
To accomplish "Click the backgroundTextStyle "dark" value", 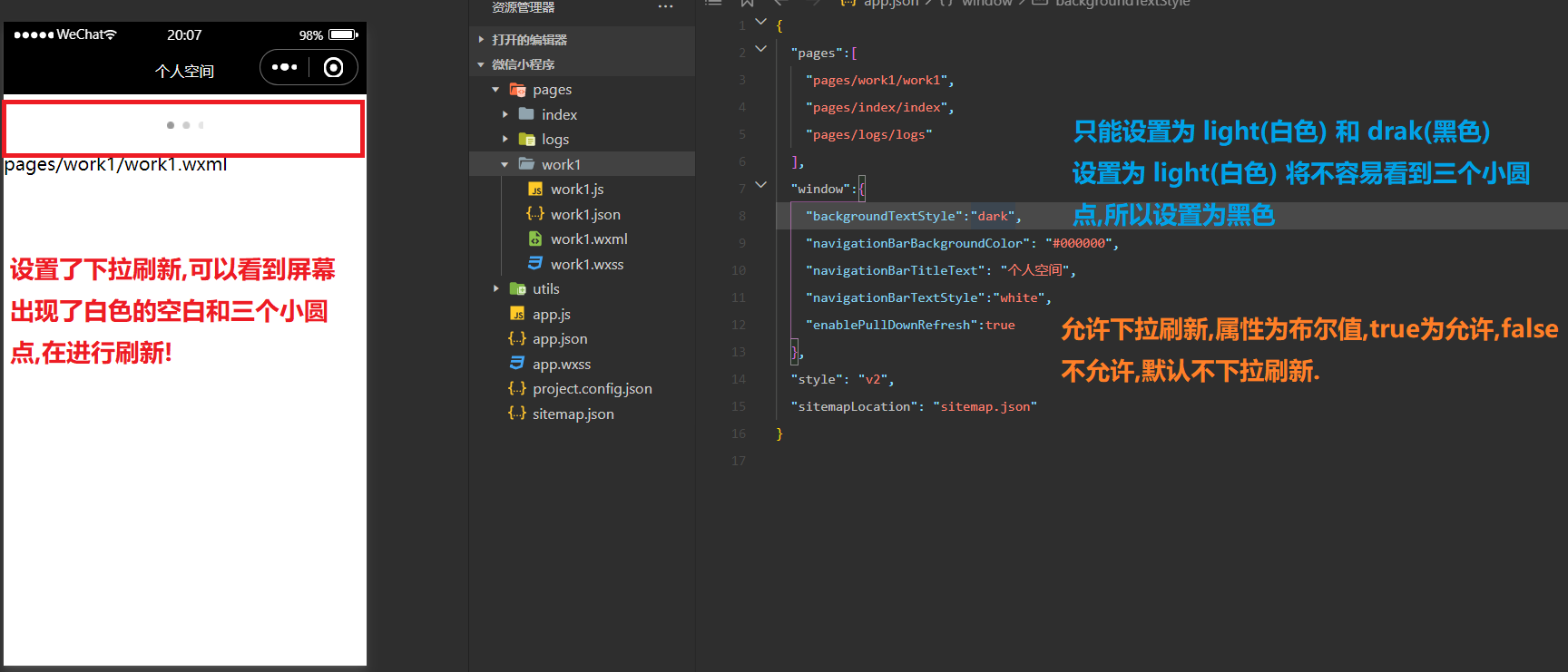I will 993,216.
